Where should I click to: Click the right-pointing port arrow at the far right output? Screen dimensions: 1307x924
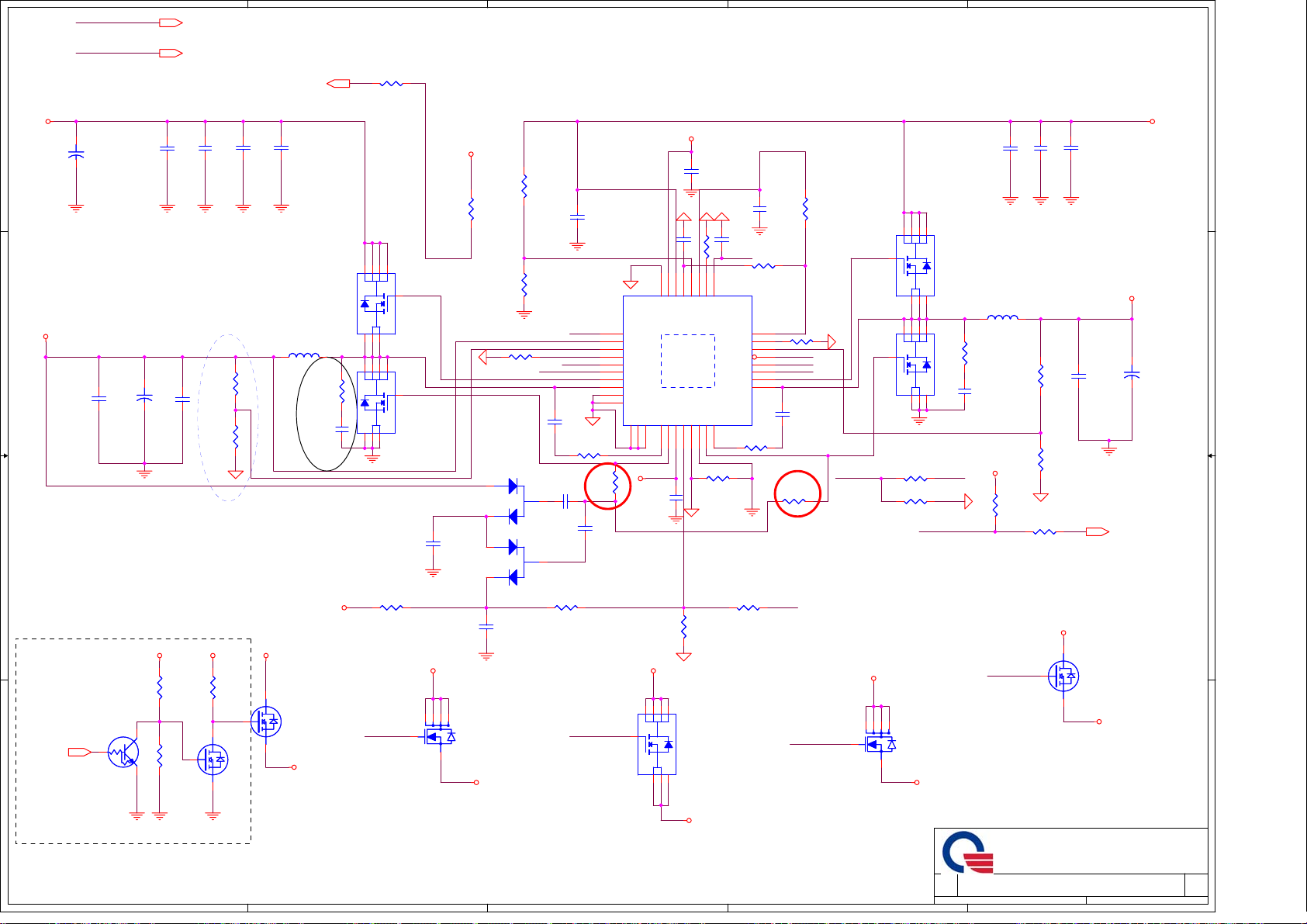(x=1098, y=531)
